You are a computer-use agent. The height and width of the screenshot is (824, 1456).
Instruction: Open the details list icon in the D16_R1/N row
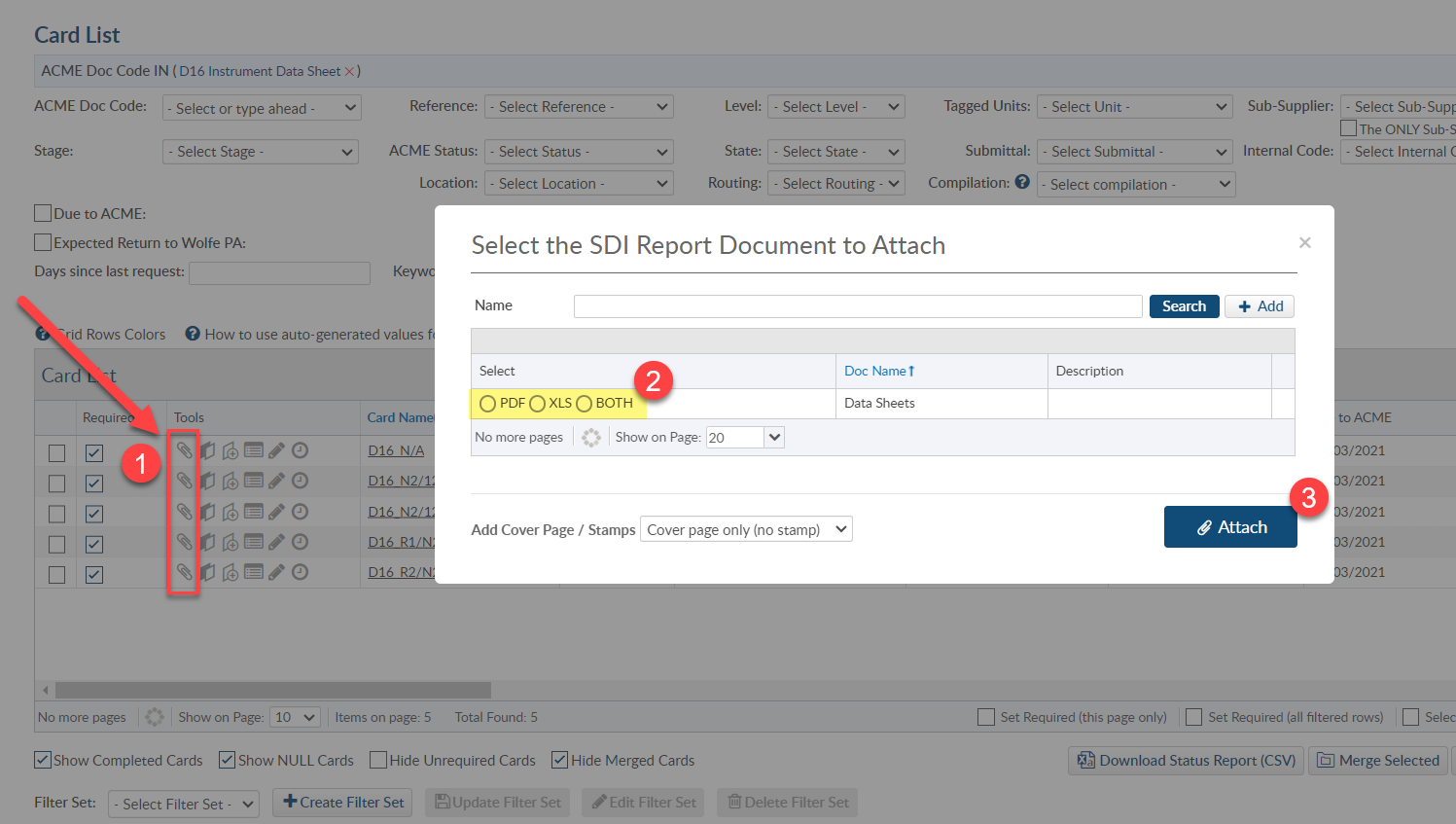tap(254, 542)
